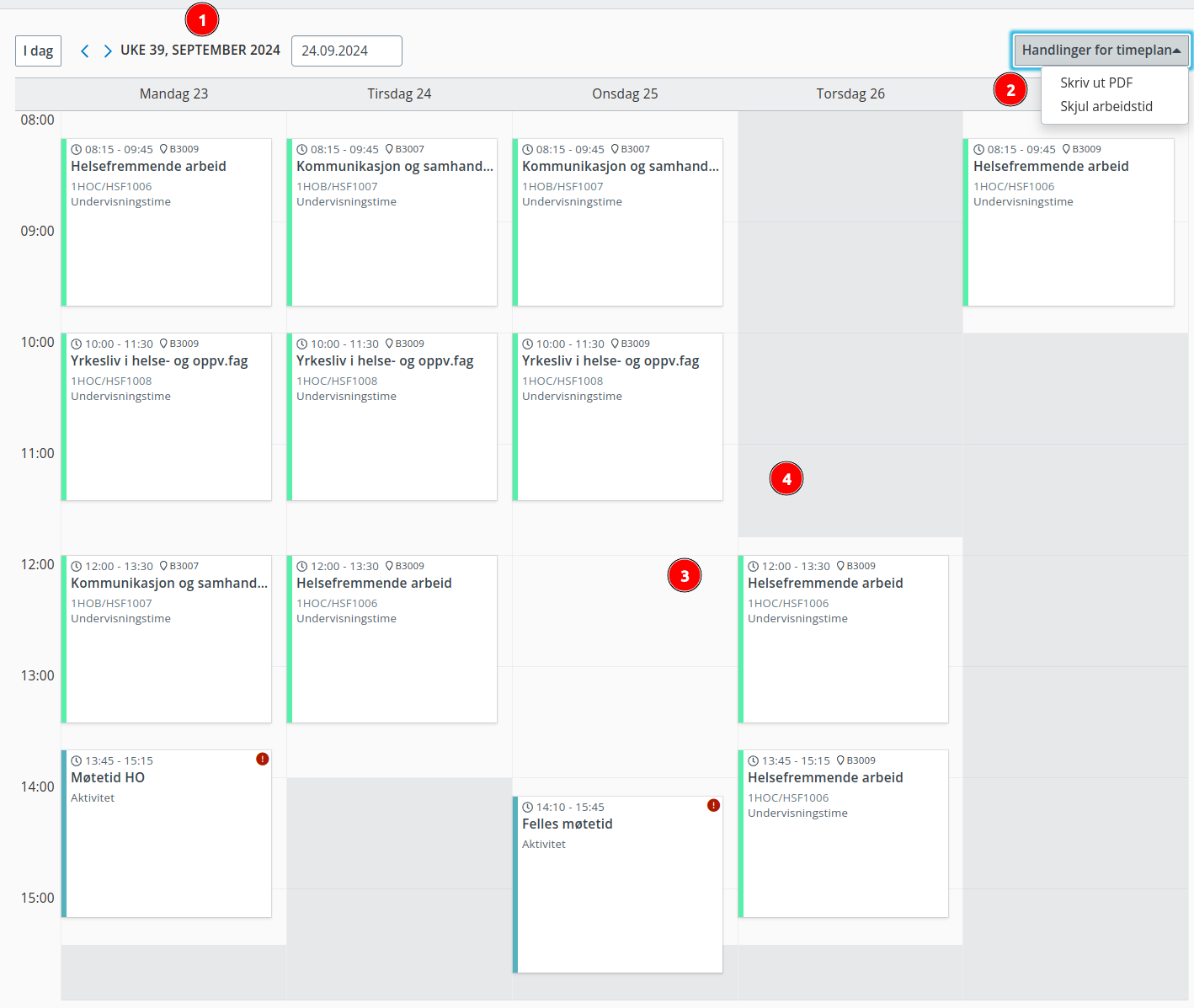
Task: Select Skriv ut PDF menu entry
Action: [x=1096, y=83]
